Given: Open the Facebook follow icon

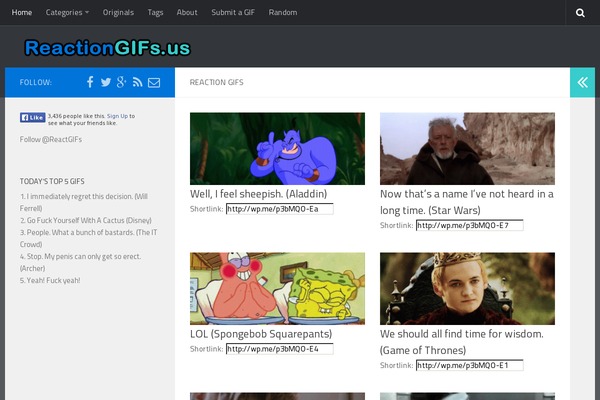Looking at the screenshot, I should pyautogui.click(x=90, y=82).
